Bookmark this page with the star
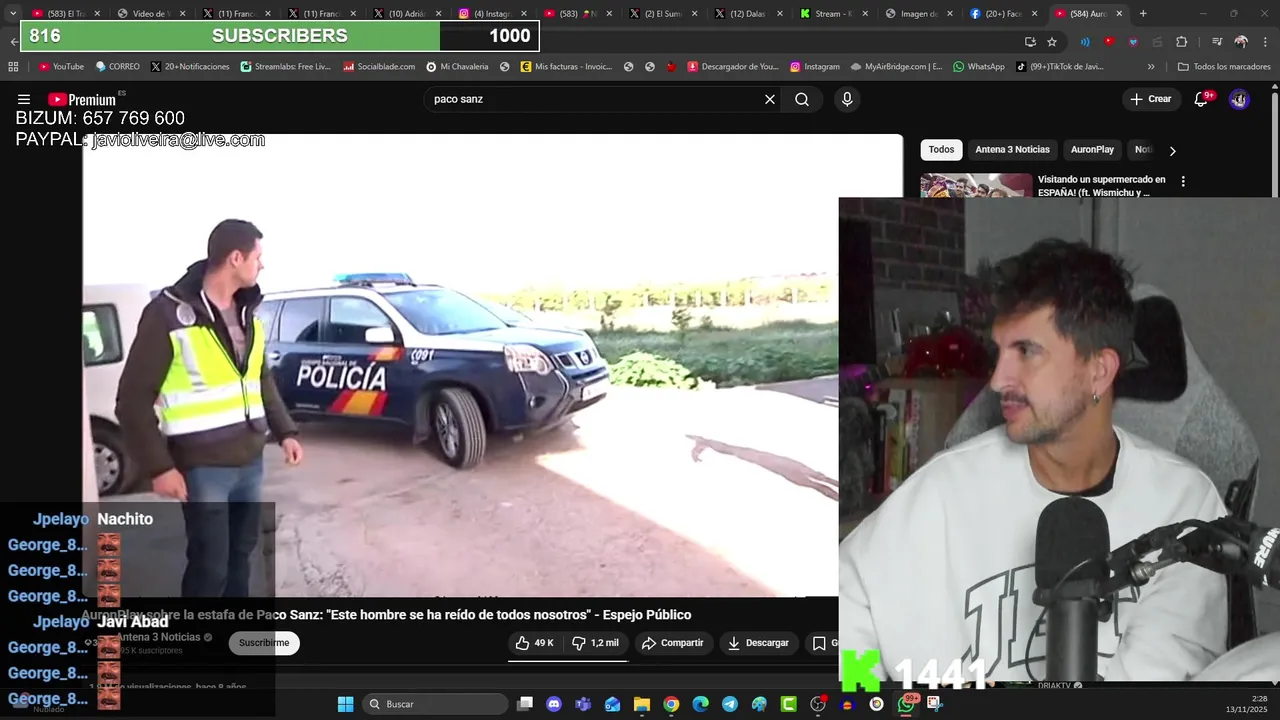Screen dimensions: 1280x720 coord(1052,42)
